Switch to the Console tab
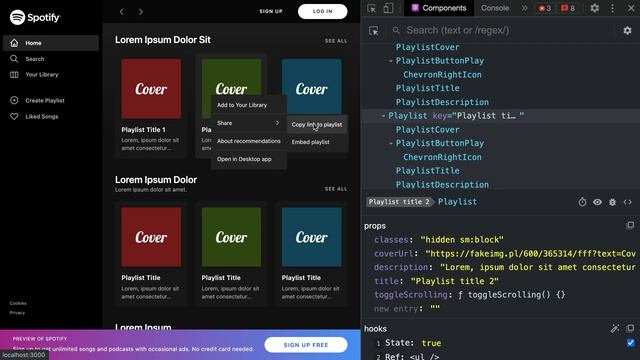 click(495, 8)
